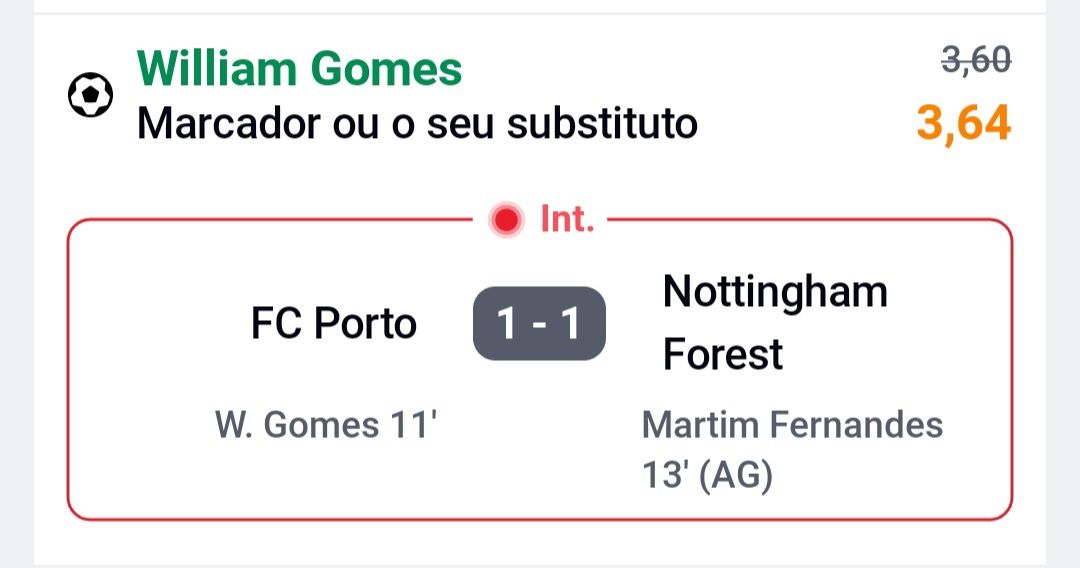Click the soccer ball icon

(x=90, y=96)
